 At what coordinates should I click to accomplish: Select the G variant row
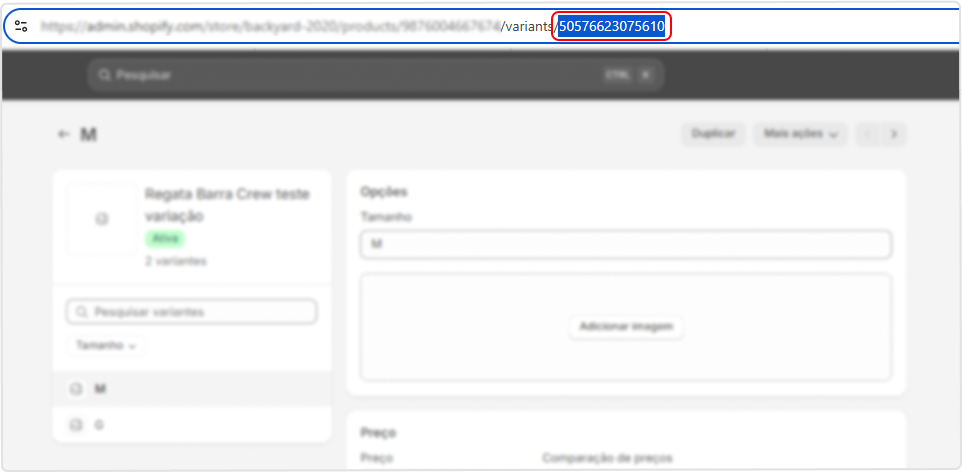coord(192,424)
